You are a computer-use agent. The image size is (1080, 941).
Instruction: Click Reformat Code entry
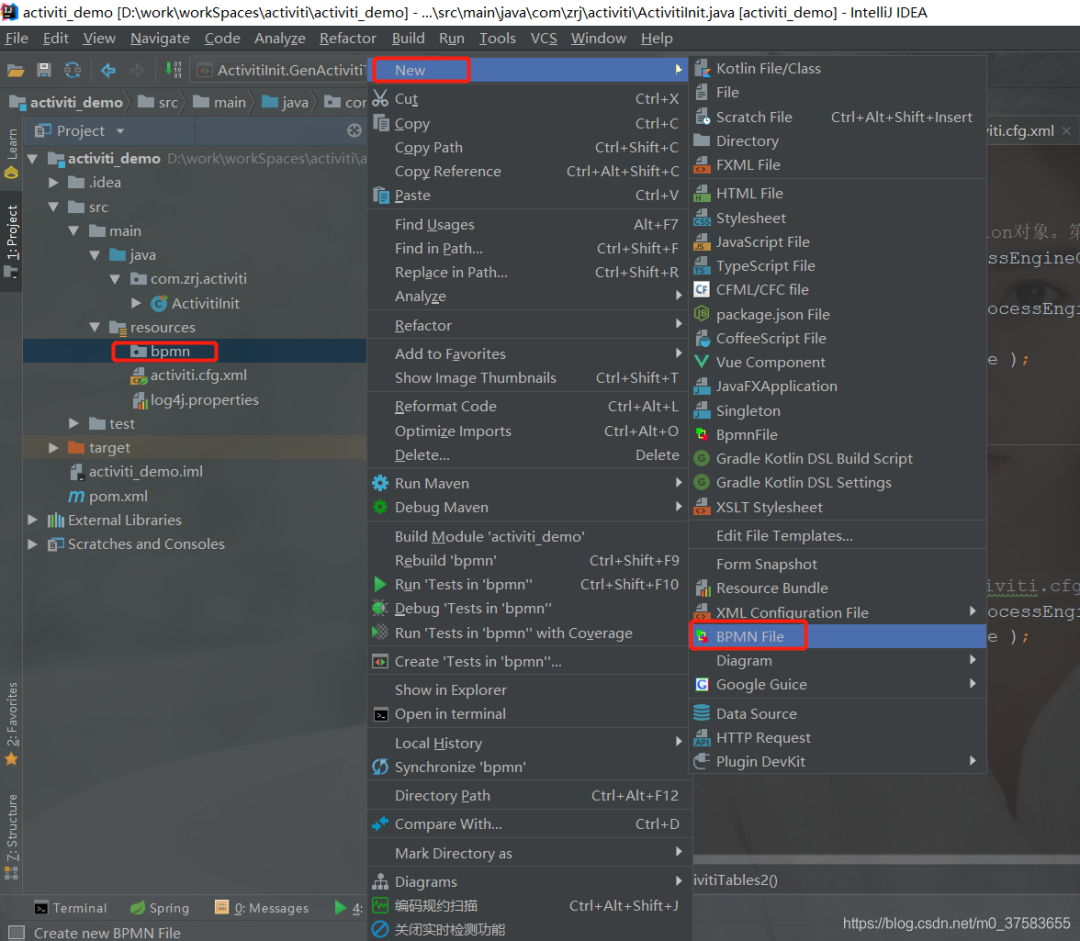[528, 406]
